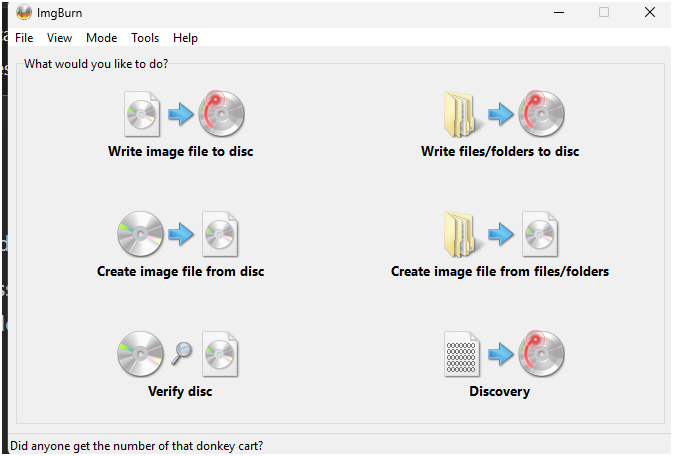Click the 'What would you like to do?' heading
The width and height of the screenshot is (673, 456).
[96, 64]
